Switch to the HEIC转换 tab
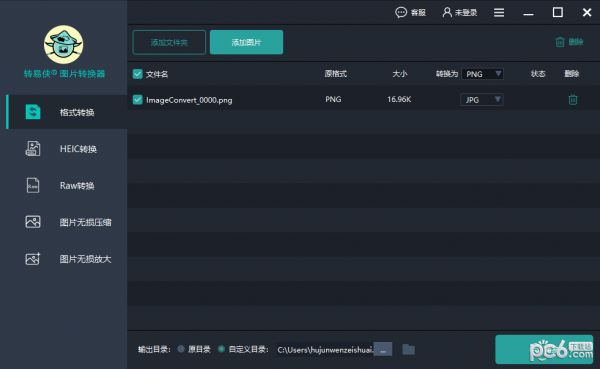Viewport: 600px width, 369px height. click(67, 149)
